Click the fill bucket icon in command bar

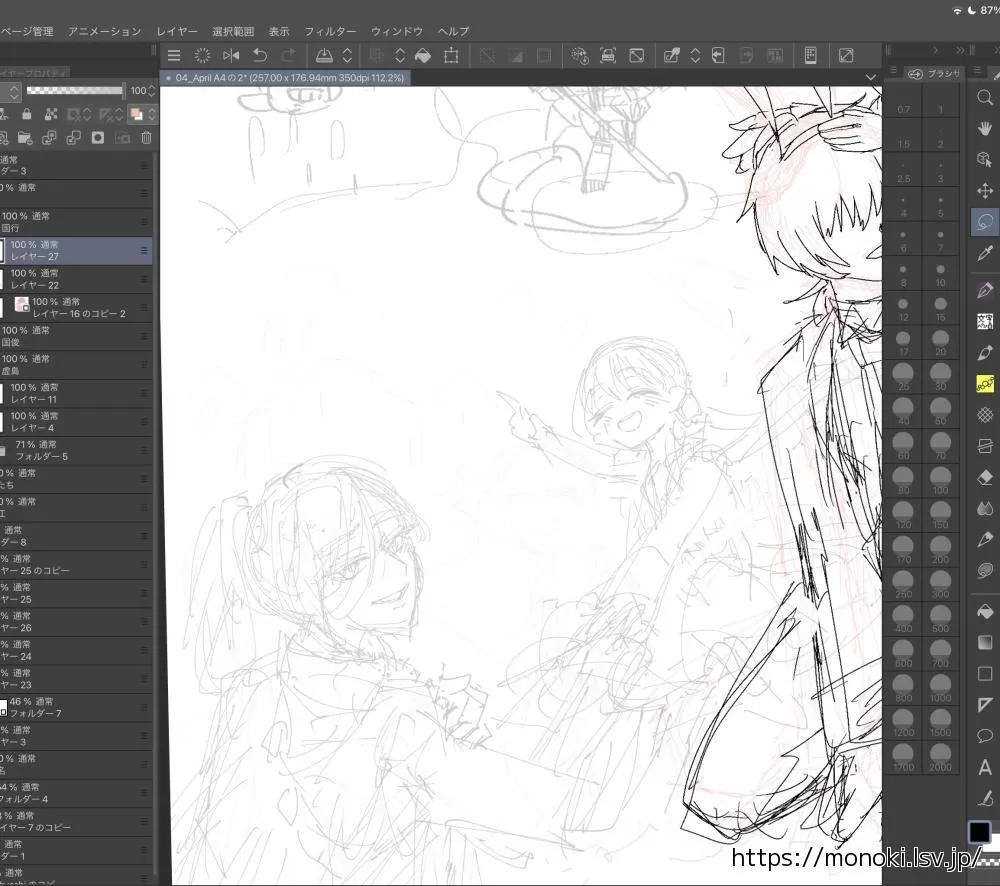pyautogui.click(x=423, y=56)
